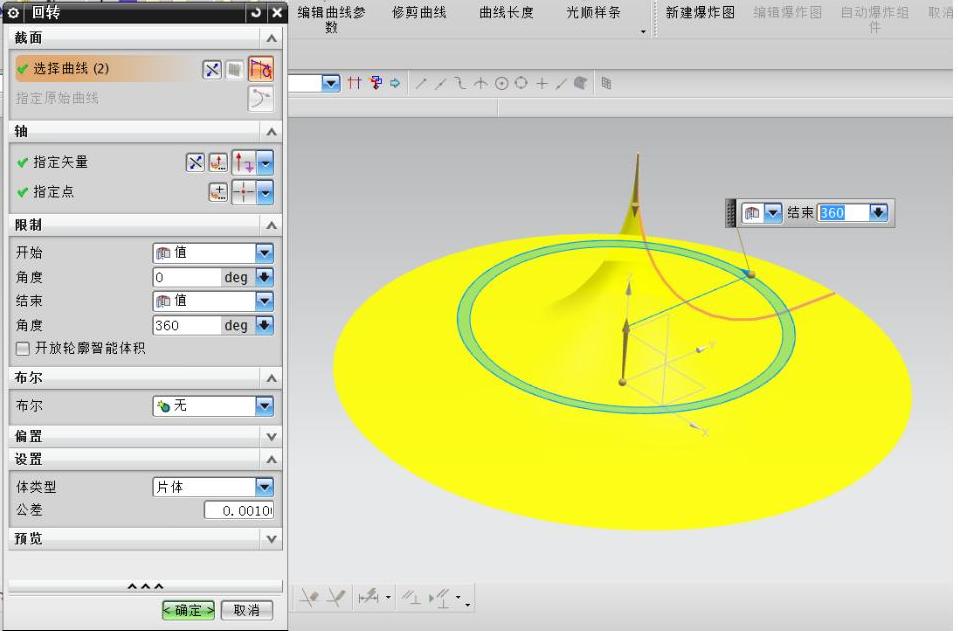Open the 布尔 boolean type dropdown

(x=264, y=406)
